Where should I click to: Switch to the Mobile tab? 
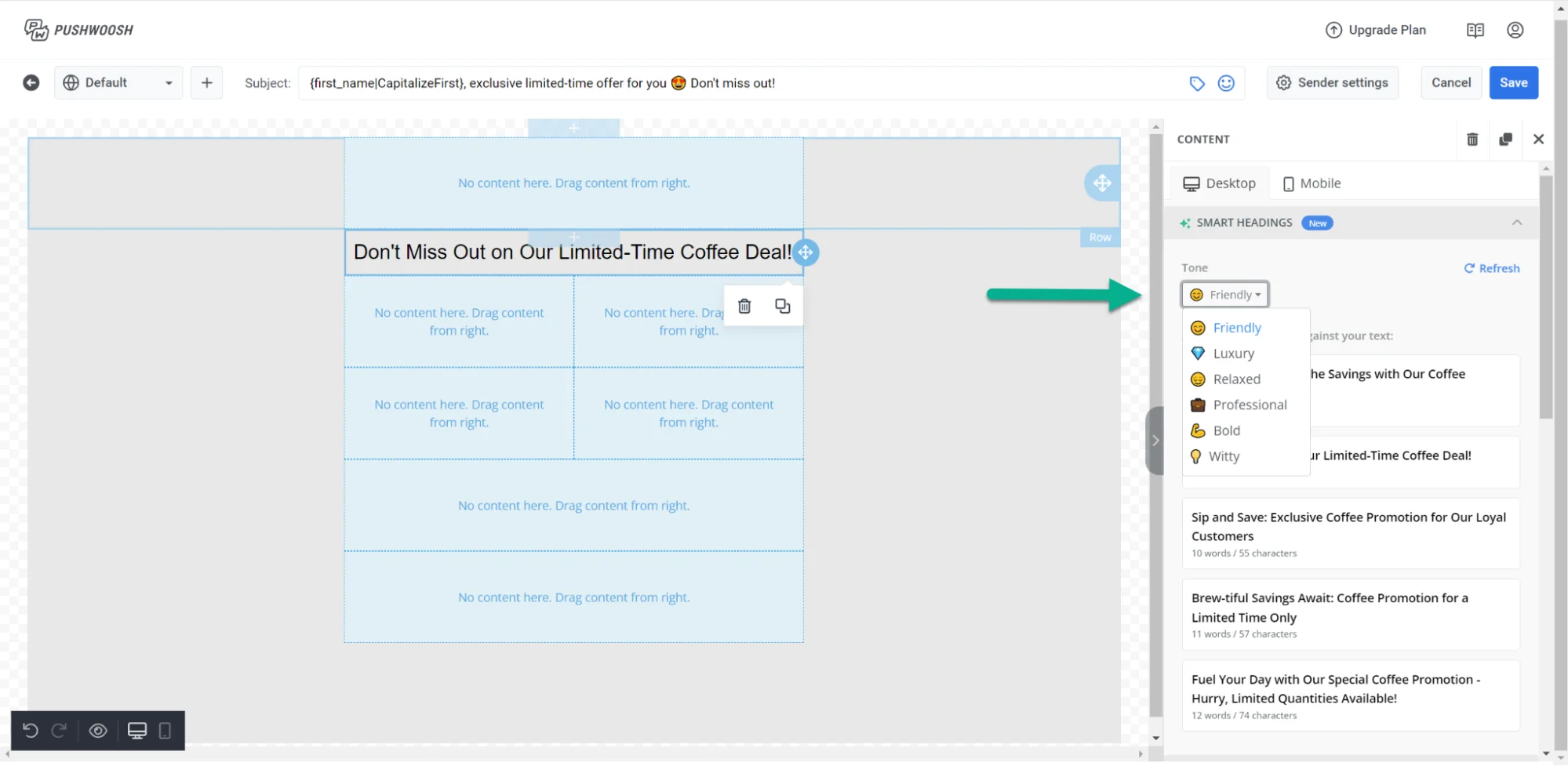tap(1312, 183)
